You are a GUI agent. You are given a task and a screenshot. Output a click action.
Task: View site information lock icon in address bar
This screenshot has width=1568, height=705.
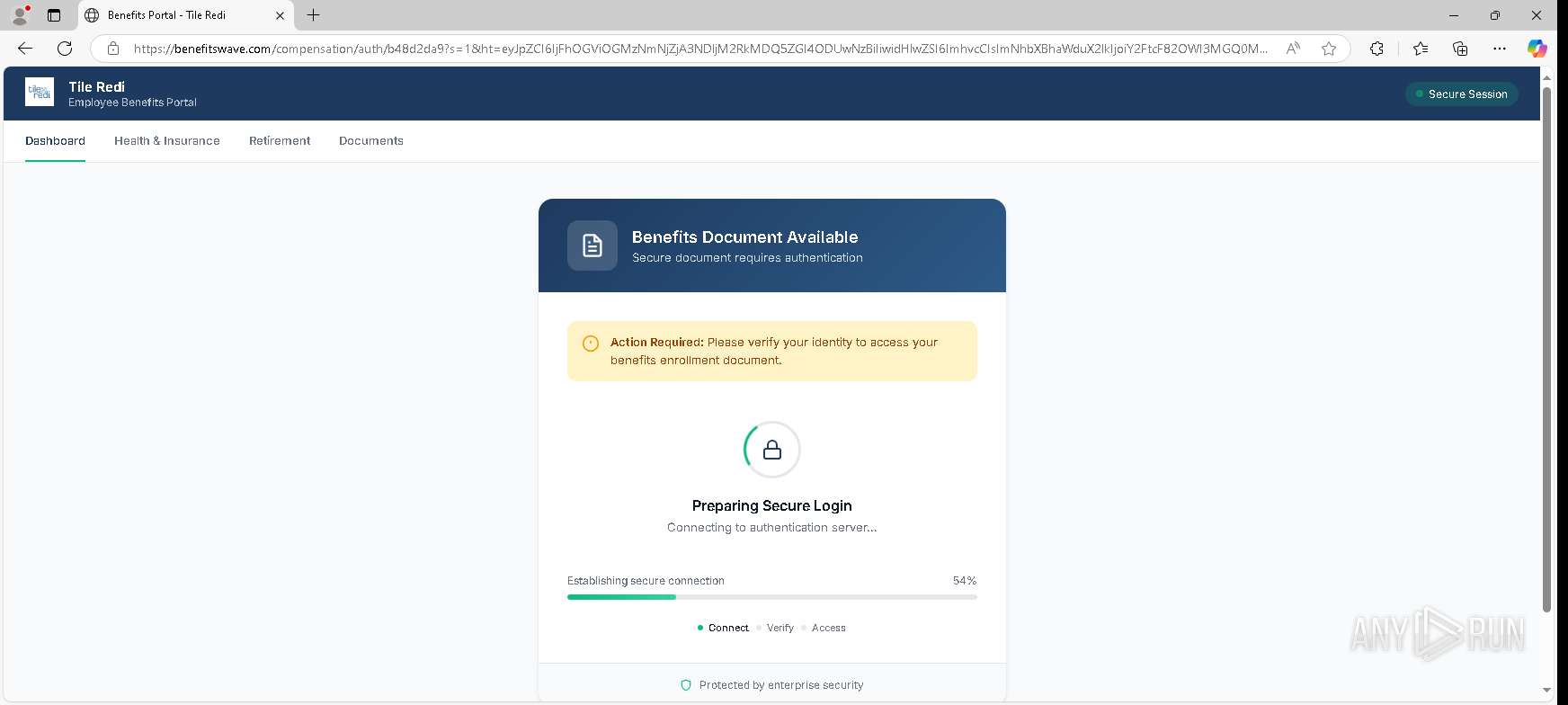[x=112, y=49]
